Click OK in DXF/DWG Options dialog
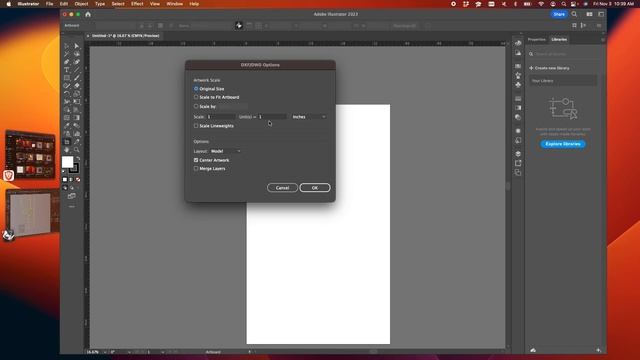The image size is (640, 360). click(x=315, y=188)
